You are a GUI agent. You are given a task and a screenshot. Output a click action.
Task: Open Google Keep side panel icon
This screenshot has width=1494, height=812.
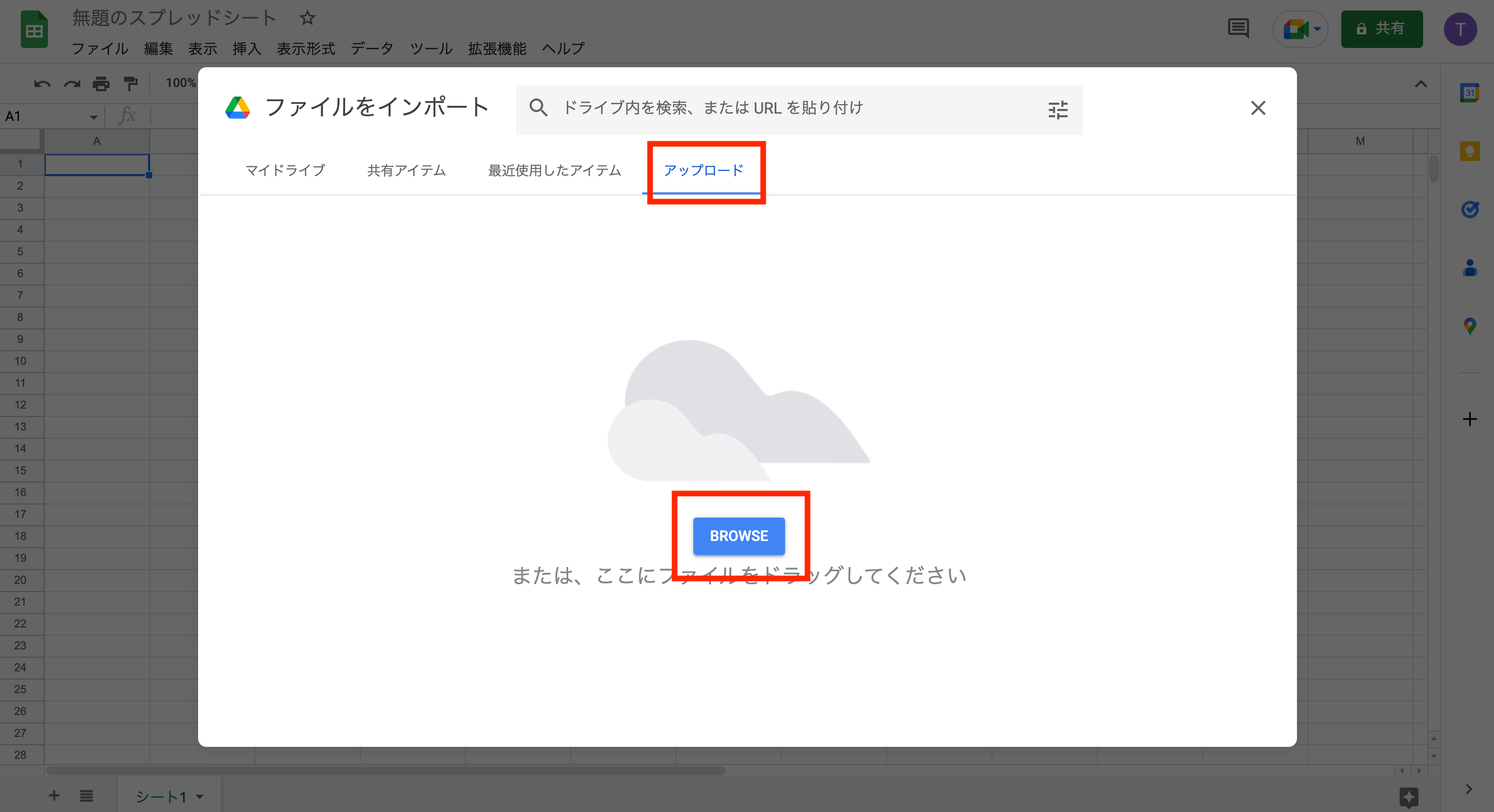pos(1469,151)
